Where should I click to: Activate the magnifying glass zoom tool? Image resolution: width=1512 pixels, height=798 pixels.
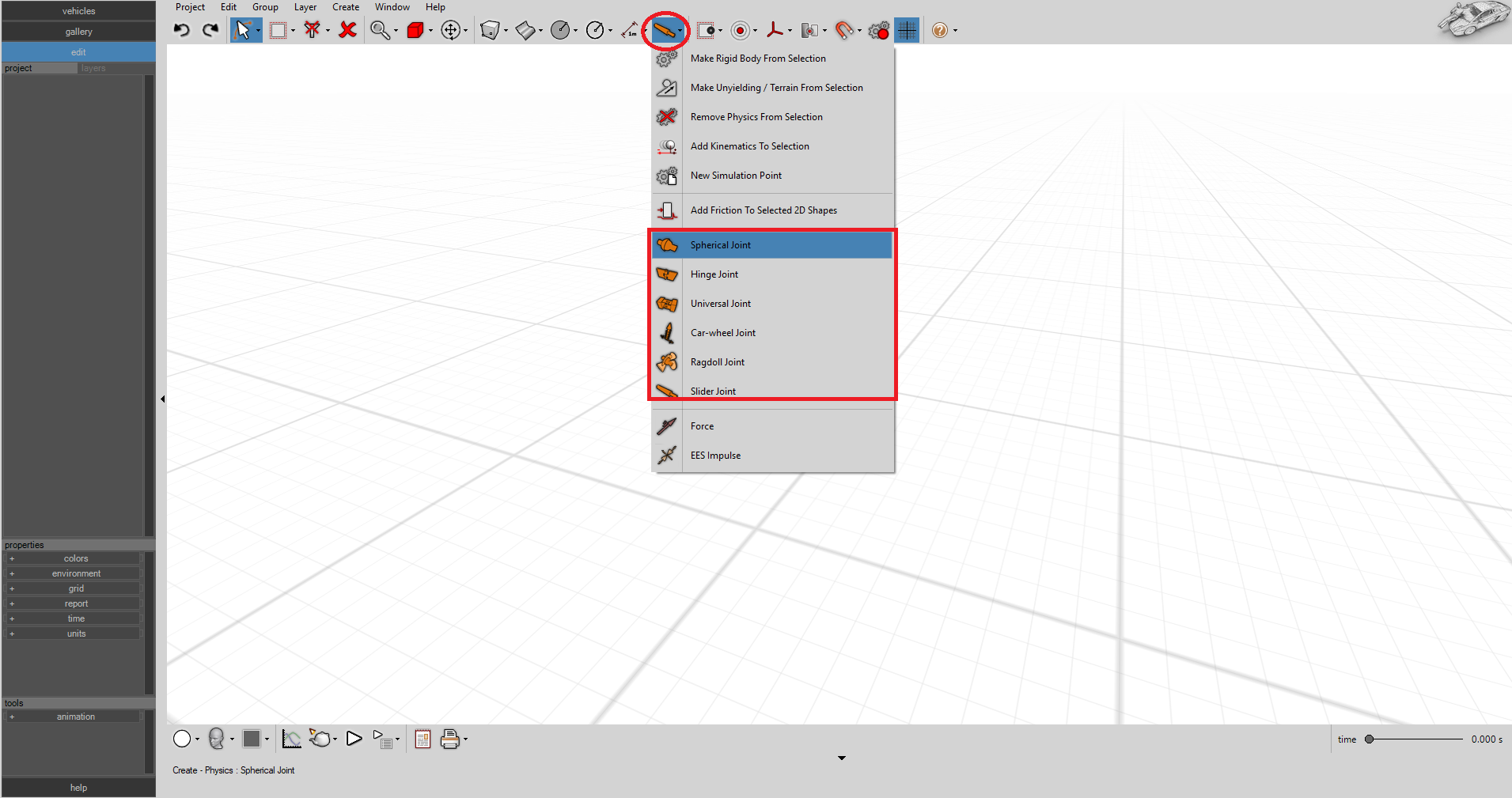(x=381, y=30)
